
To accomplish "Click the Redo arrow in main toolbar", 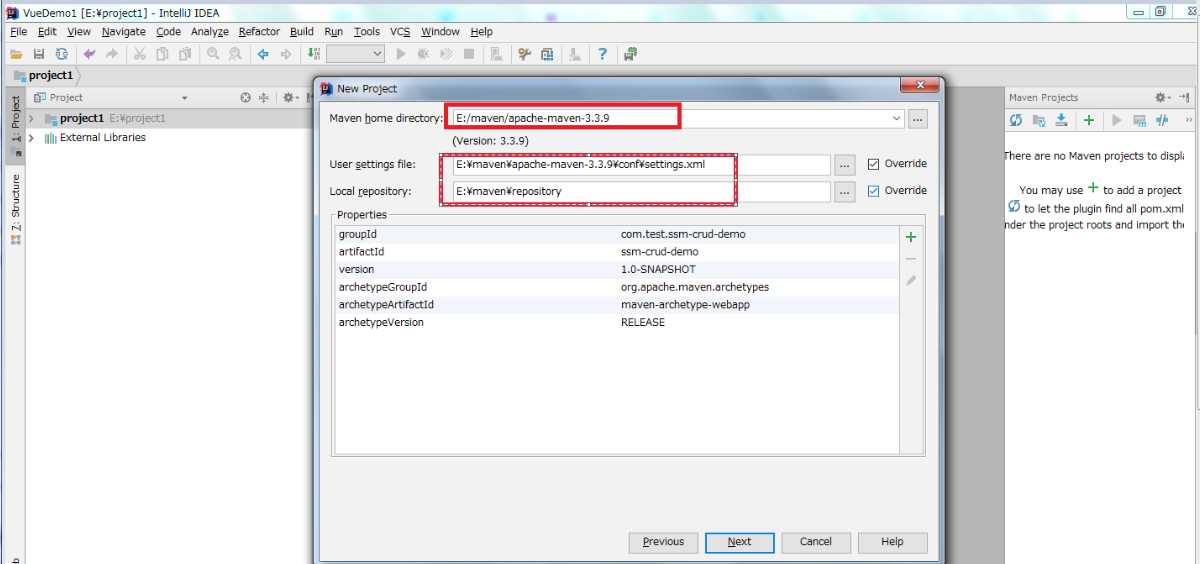I will [111, 54].
